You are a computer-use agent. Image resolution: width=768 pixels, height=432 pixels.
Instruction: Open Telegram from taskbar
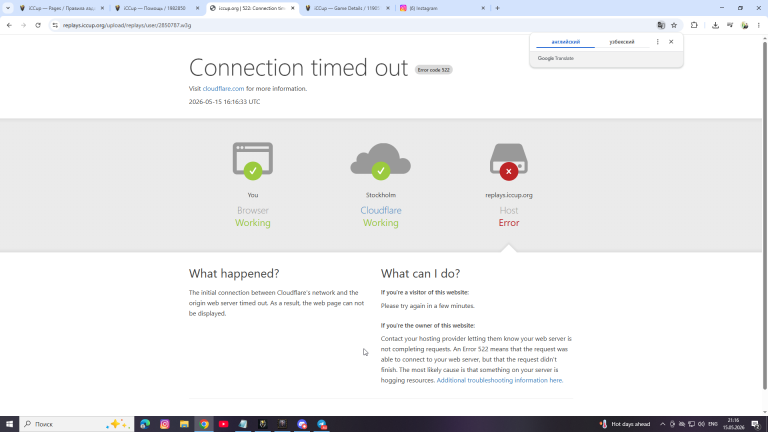point(321,424)
